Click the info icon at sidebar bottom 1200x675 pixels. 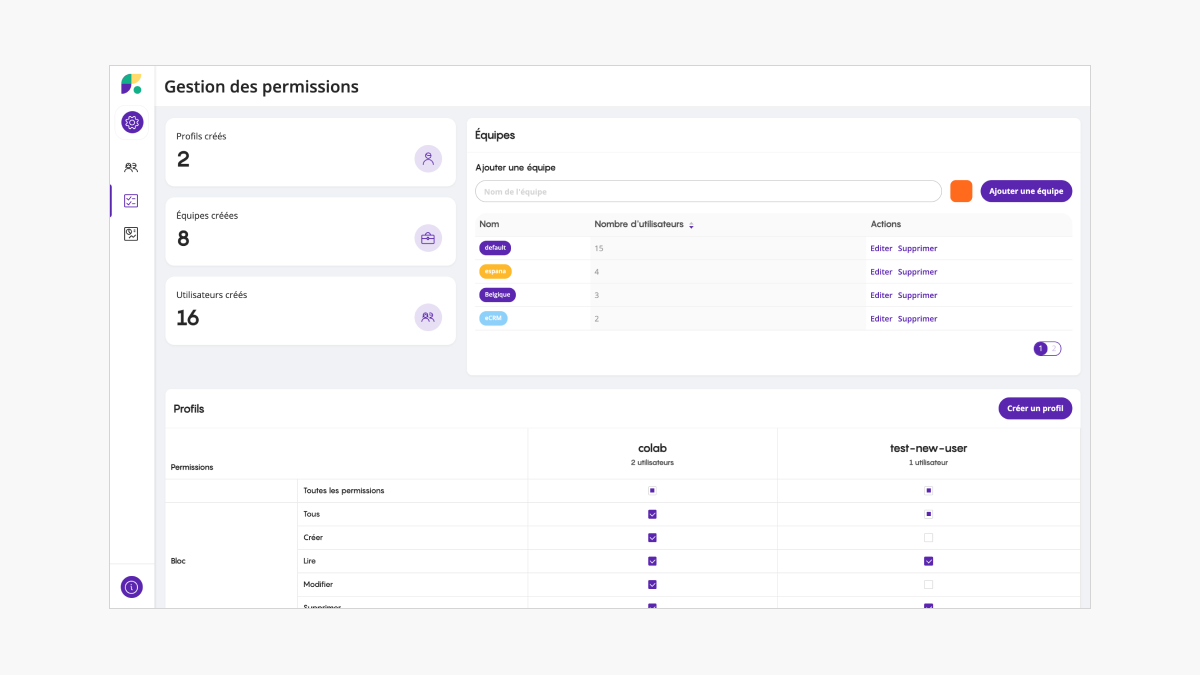click(132, 587)
